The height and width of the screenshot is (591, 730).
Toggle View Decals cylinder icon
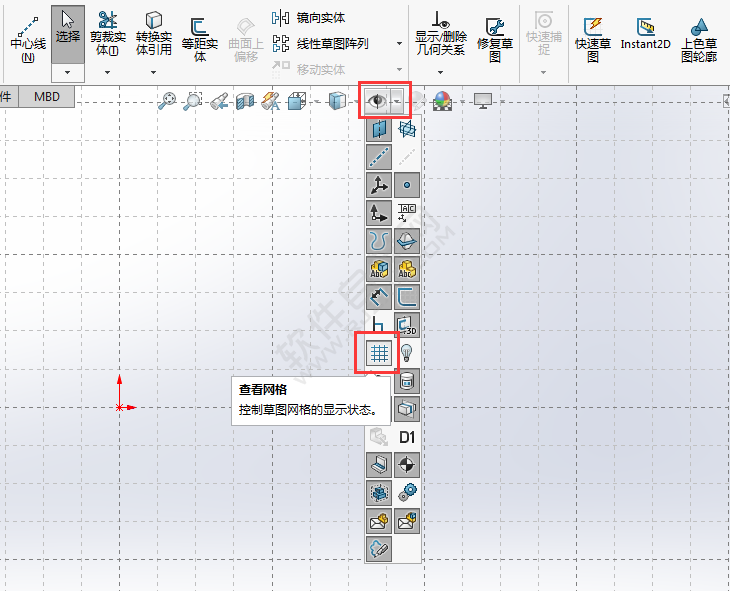pos(407,381)
